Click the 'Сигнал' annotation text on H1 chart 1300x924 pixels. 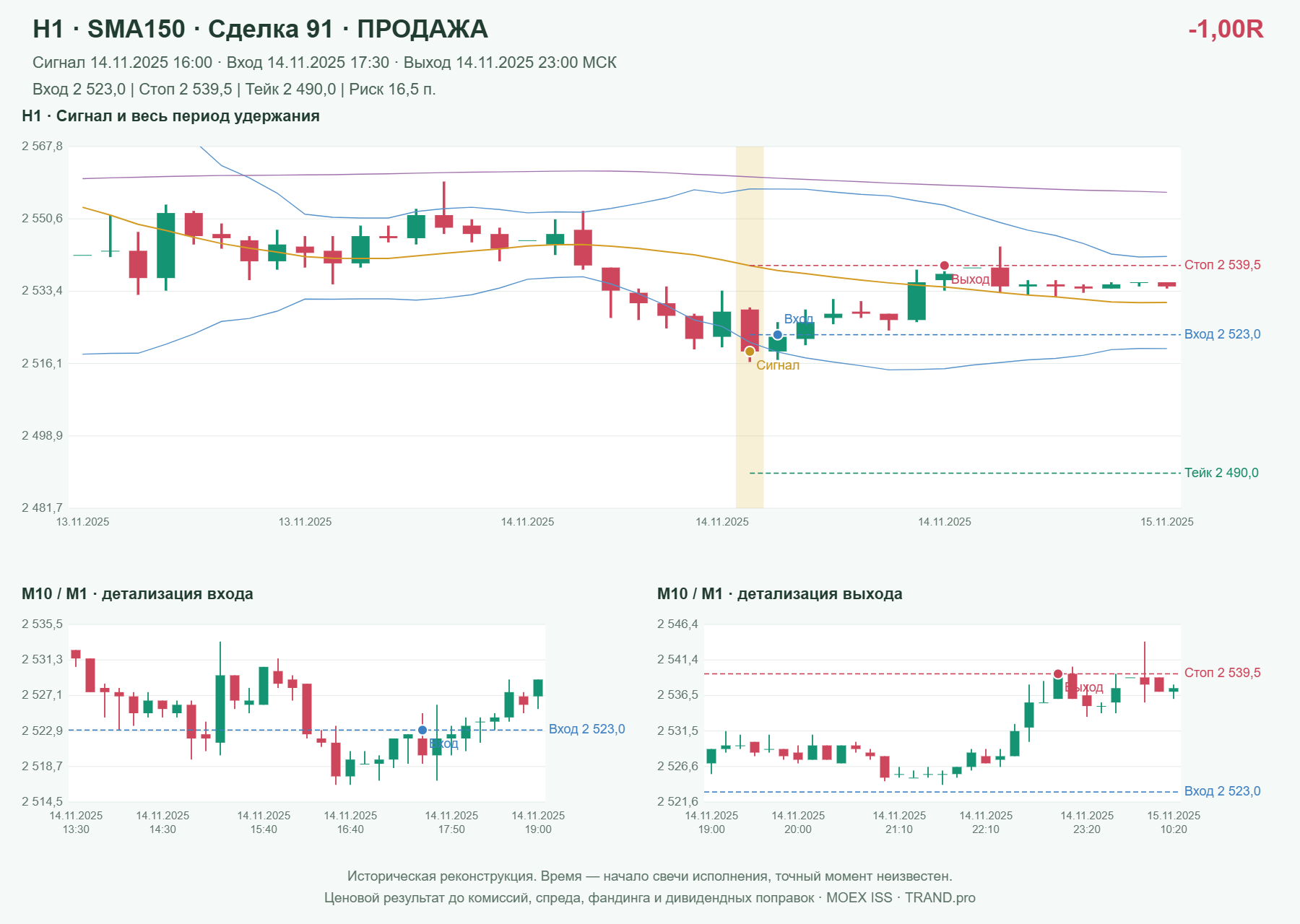[778, 365]
